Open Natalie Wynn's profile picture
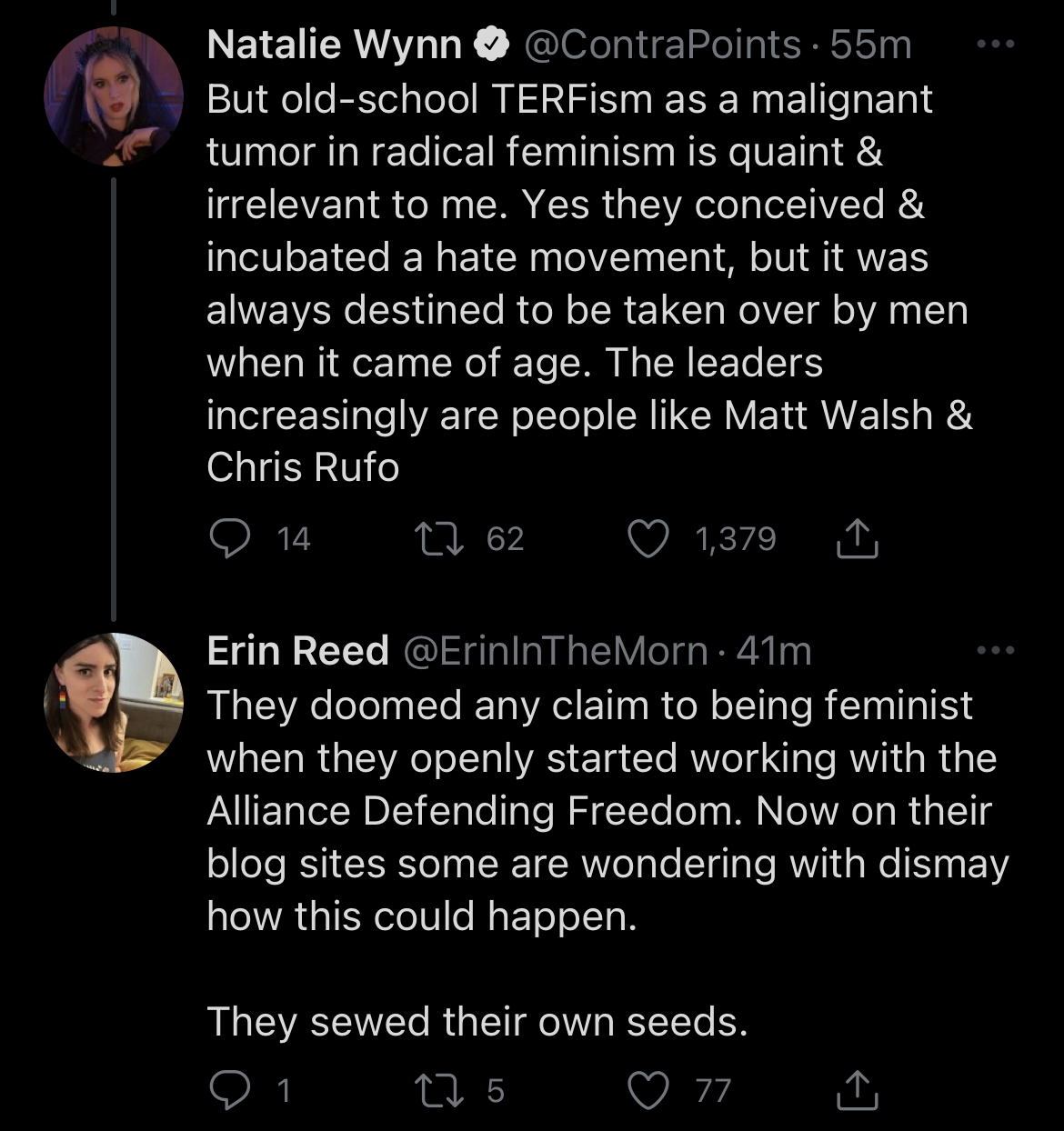The height and width of the screenshot is (1131, 1064). 114,96
